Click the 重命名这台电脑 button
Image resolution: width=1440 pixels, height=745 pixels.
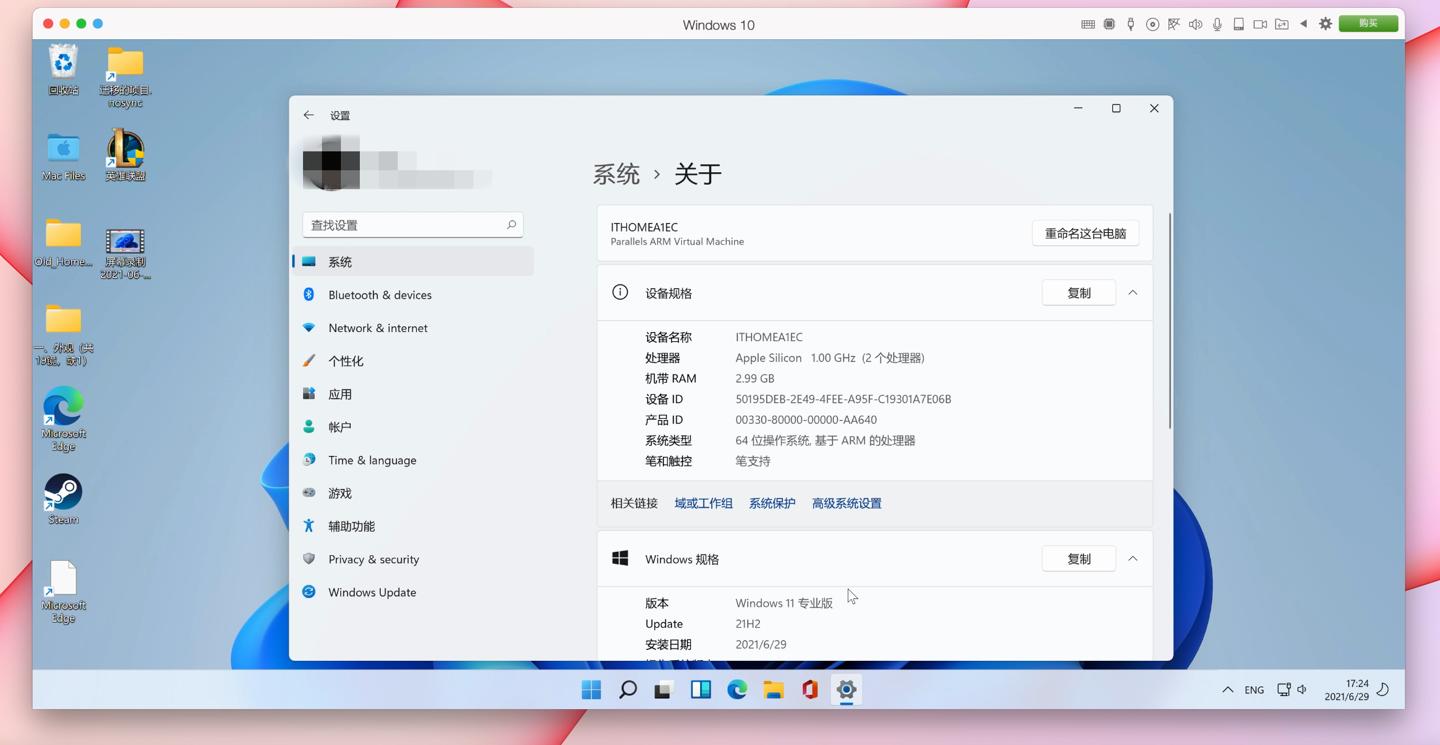(1085, 232)
